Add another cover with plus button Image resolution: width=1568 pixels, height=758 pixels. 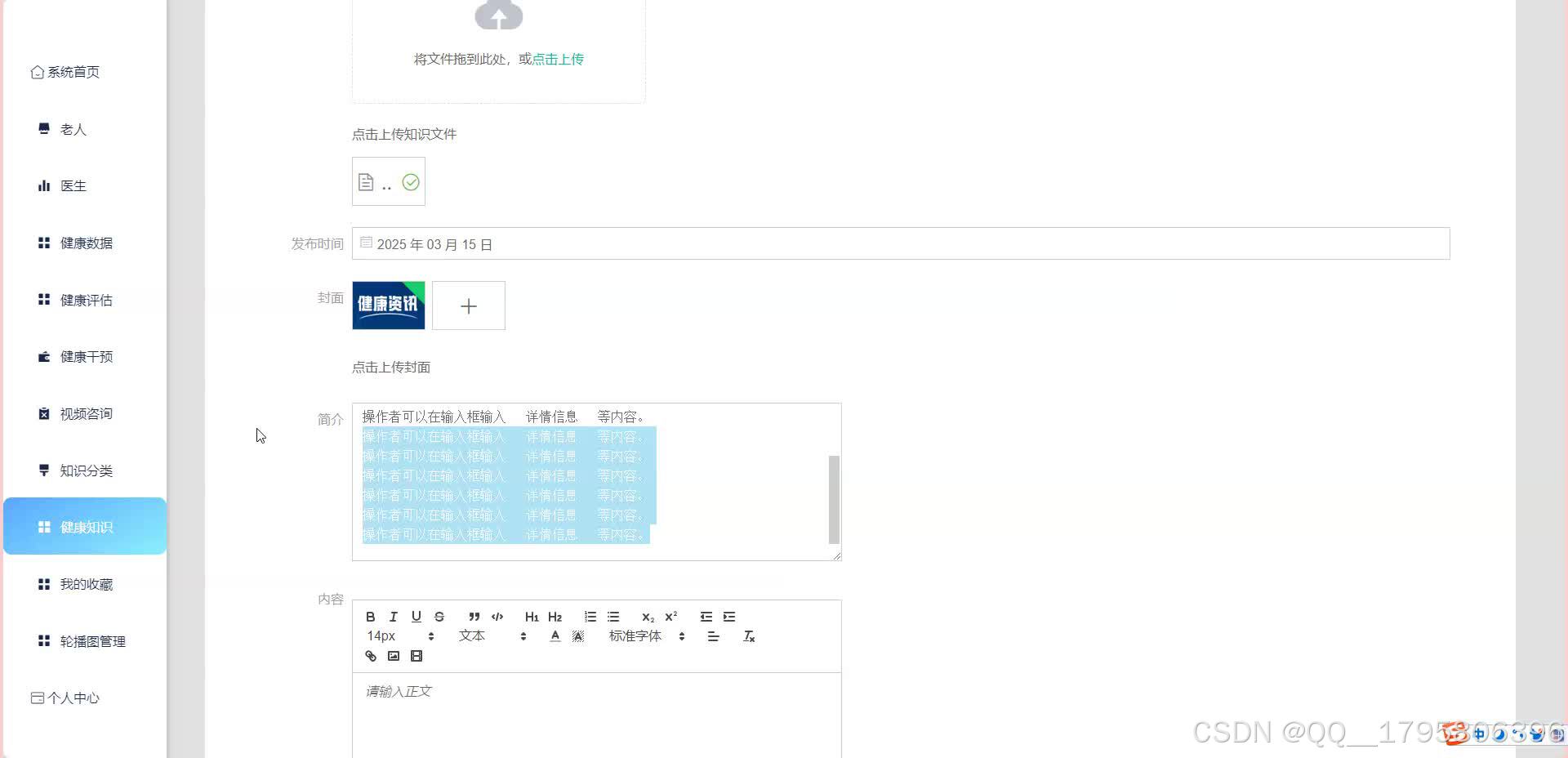469,305
